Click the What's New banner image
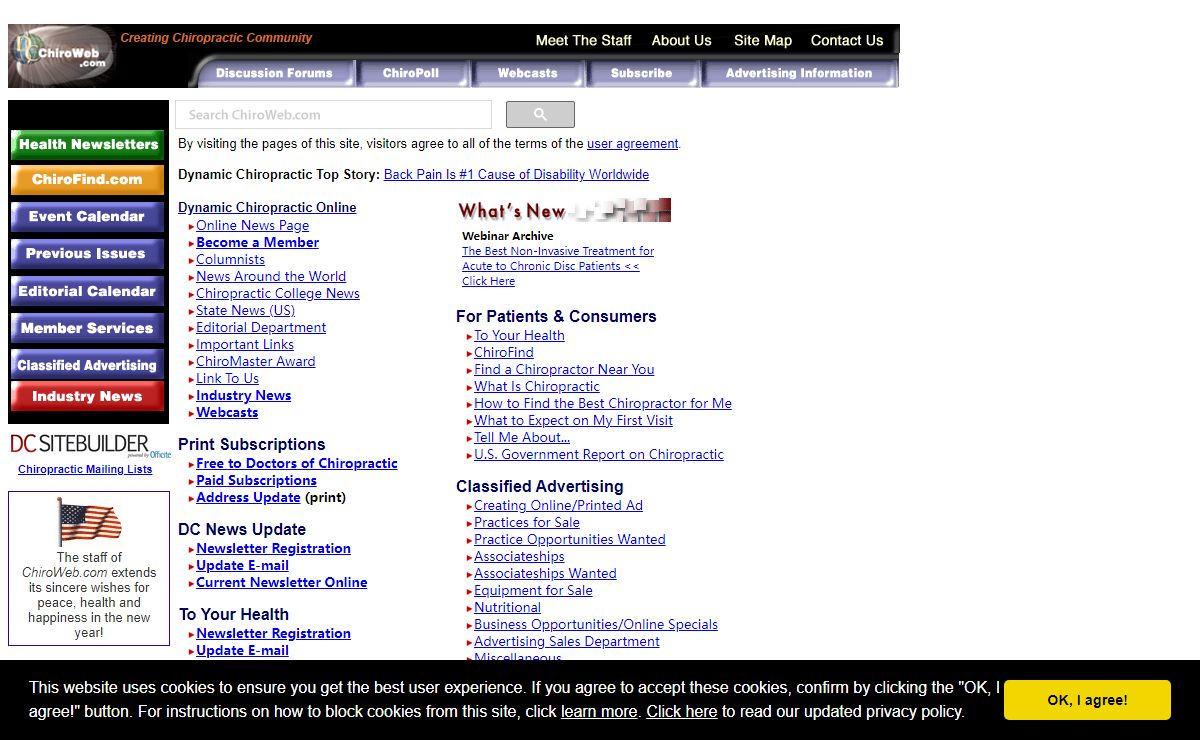The width and height of the screenshot is (1200, 740). point(564,210)
